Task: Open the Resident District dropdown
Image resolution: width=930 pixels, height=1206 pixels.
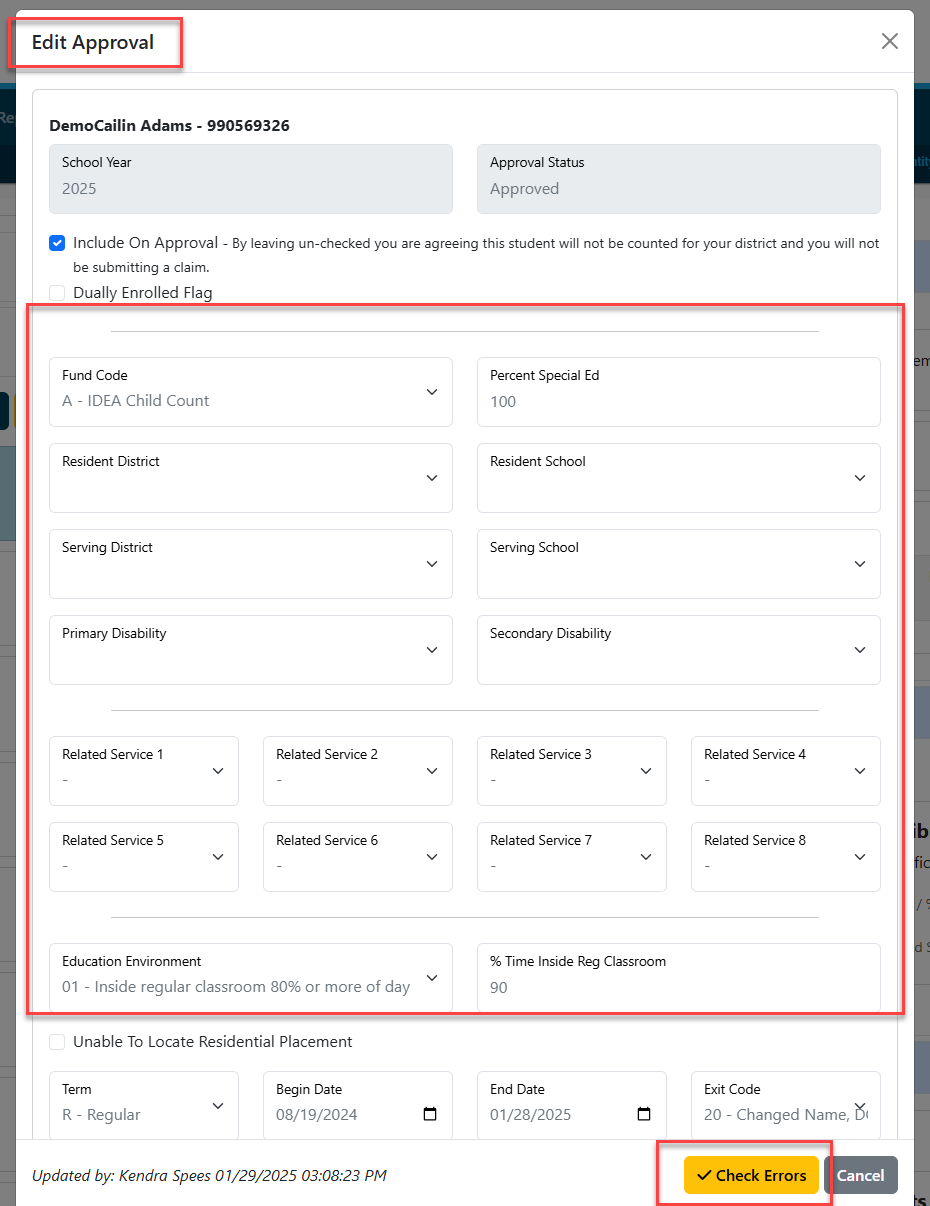Action: click(251, 478)
